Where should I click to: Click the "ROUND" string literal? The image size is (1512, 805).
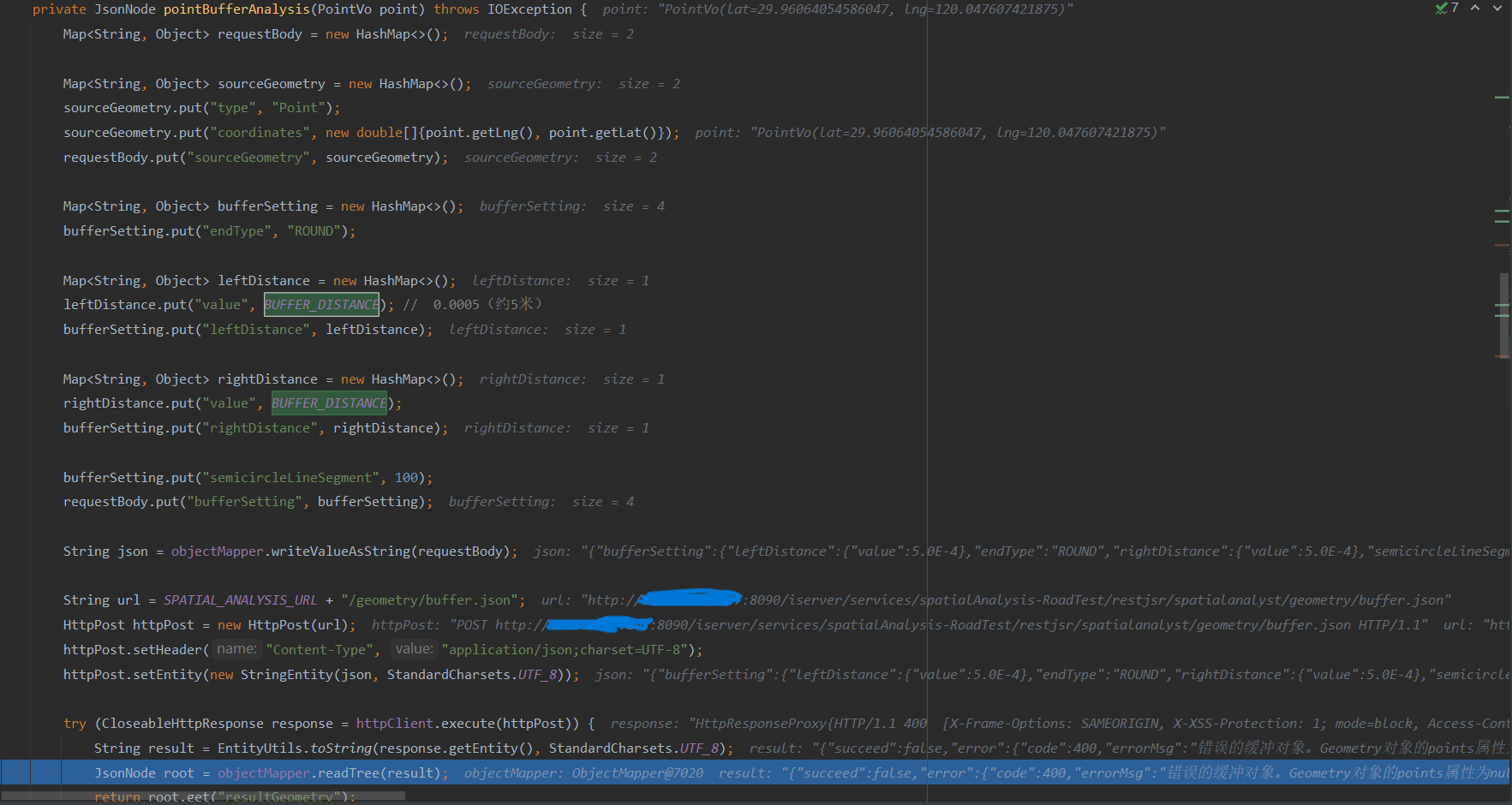tap(314, 231)
